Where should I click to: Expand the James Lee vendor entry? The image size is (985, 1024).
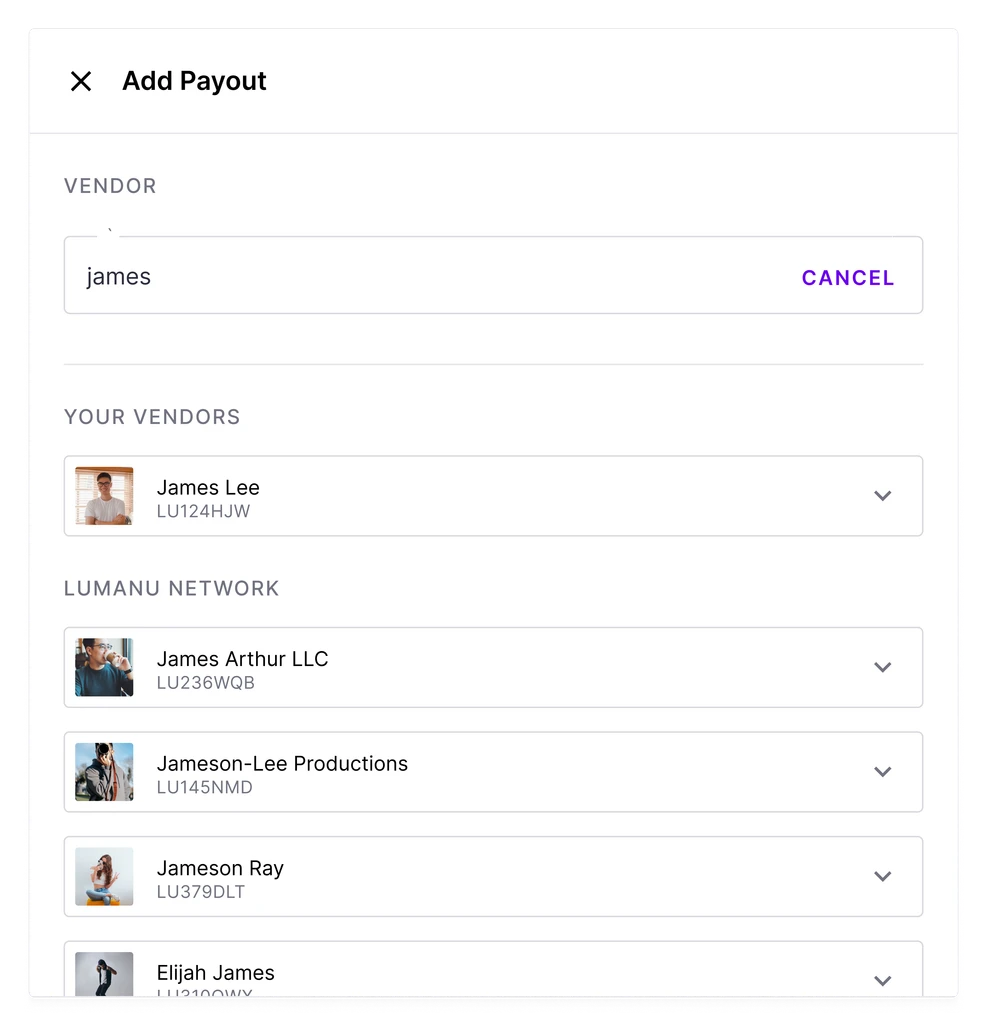pos(883,495)
